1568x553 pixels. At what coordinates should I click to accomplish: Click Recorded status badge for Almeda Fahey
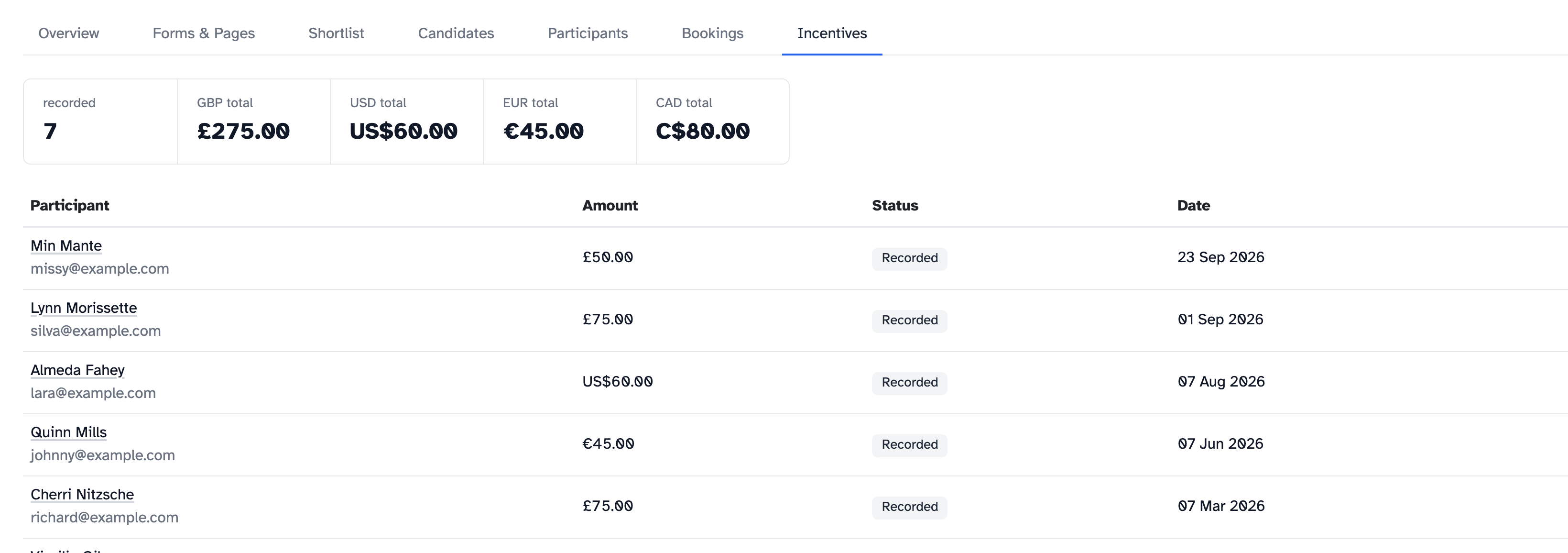click(909, 383)
